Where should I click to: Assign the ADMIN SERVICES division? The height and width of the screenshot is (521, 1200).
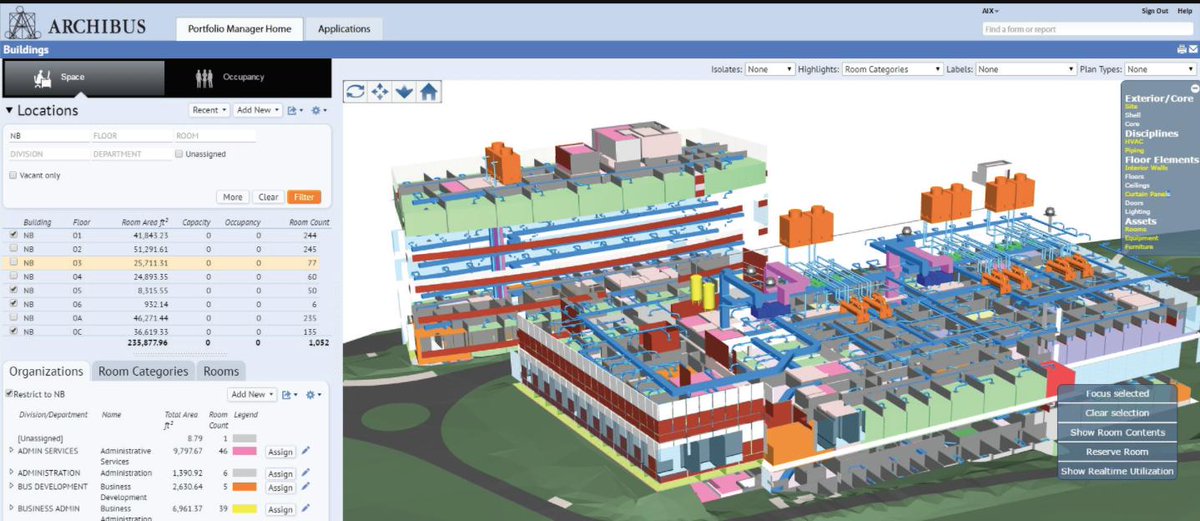click(x=280, y=452)
